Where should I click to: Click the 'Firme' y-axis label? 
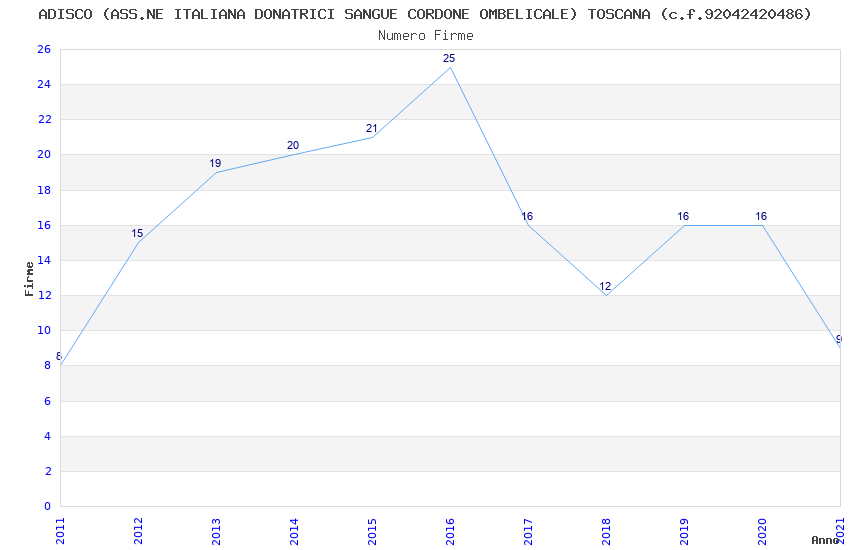[29, 279]
